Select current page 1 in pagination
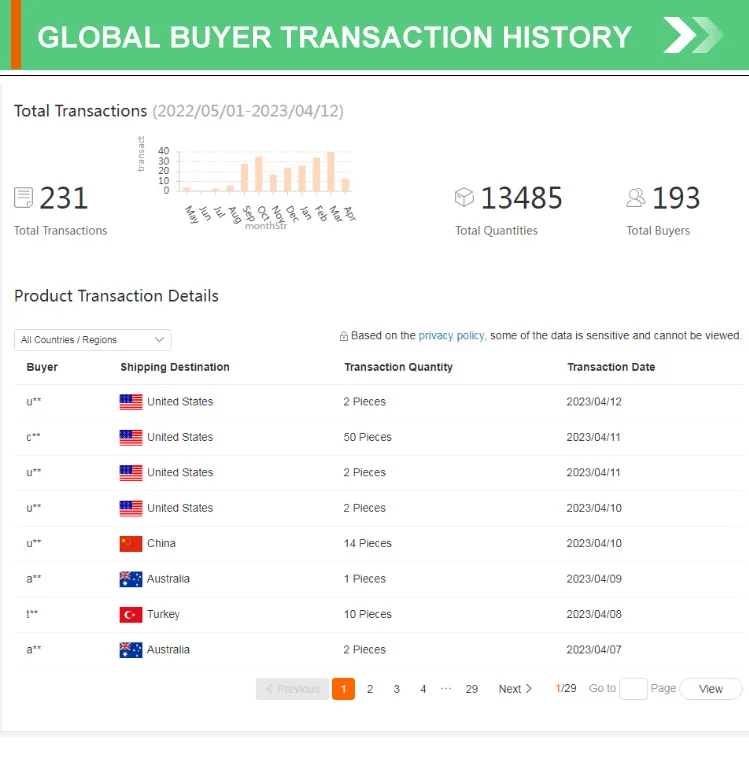This screenshot has height=781, width=749. coord(343,689)
